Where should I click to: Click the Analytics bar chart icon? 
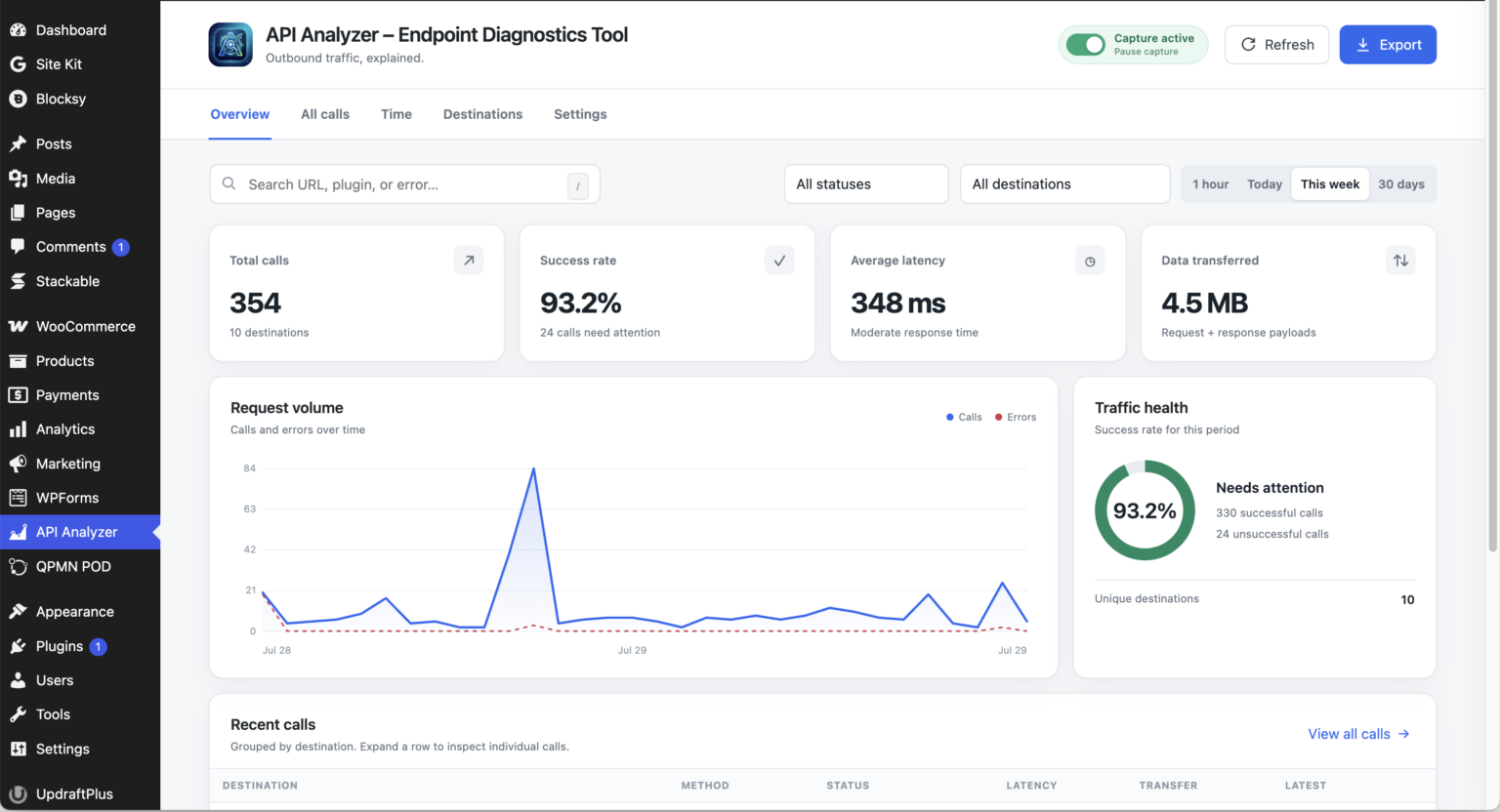[x=18, y=429]
